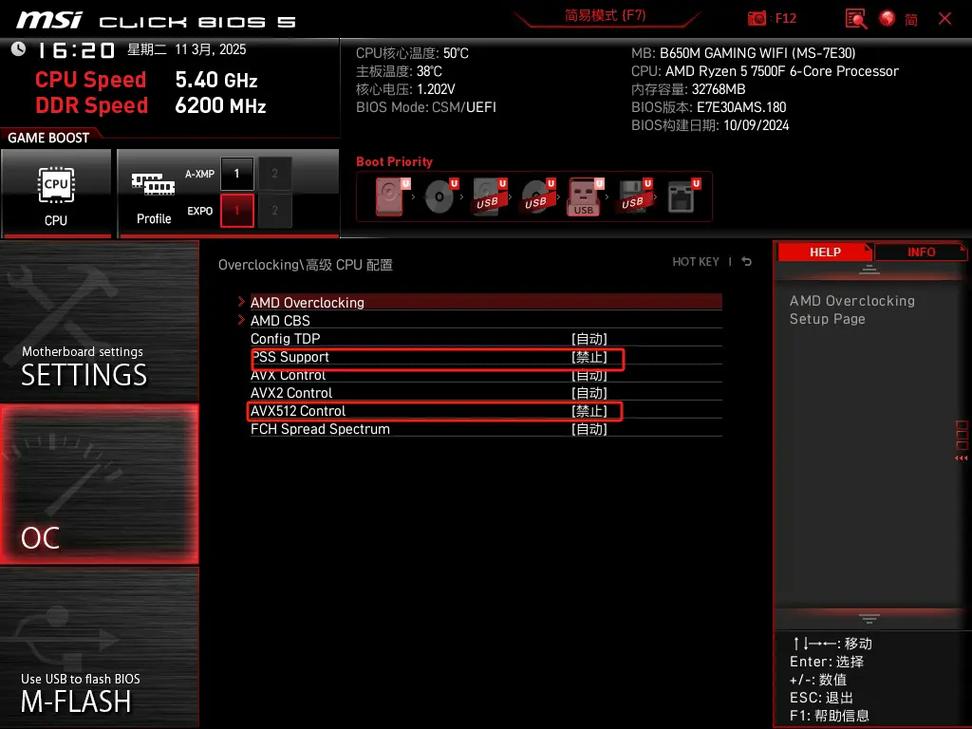This screenshot has width=972, height=729.
Task: Switch to easy mode (F7) button
Action: point(605,16)
